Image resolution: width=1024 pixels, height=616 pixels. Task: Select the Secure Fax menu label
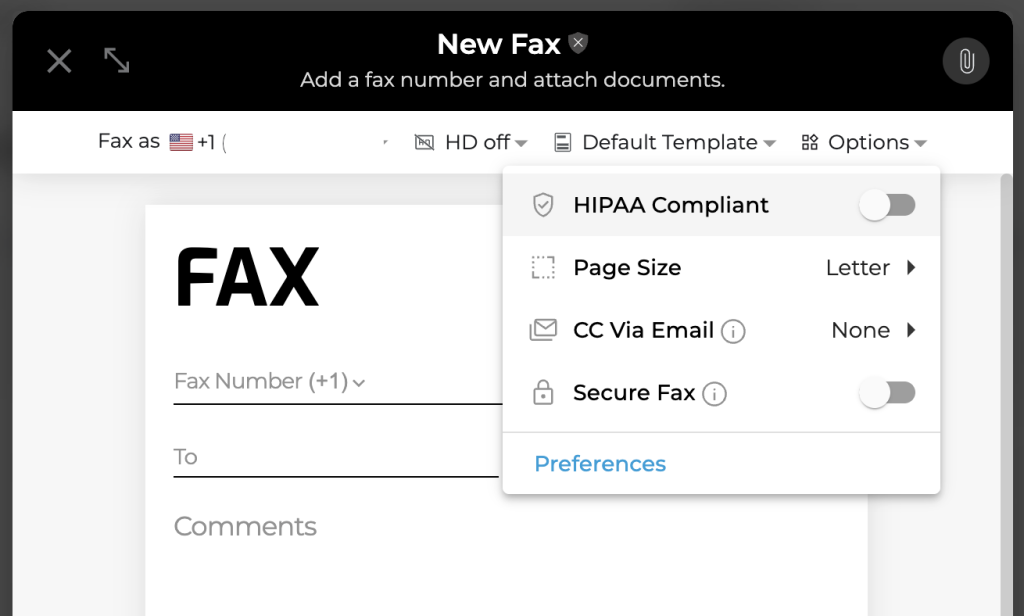click(x=633, y=393)
